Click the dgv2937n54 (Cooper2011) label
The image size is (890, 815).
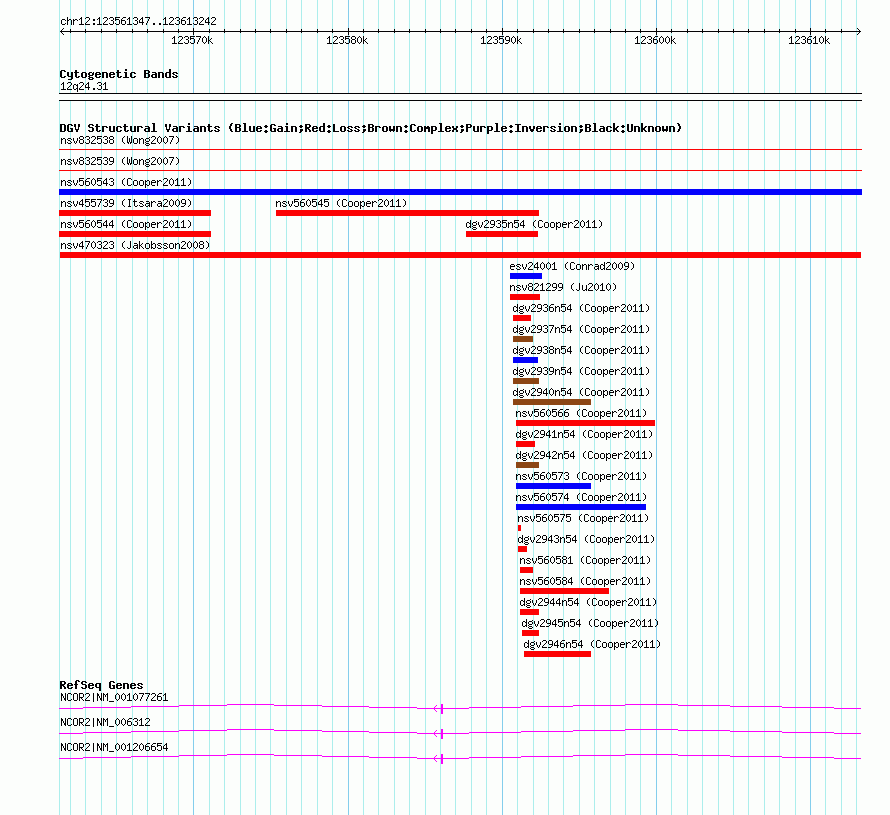581,329
